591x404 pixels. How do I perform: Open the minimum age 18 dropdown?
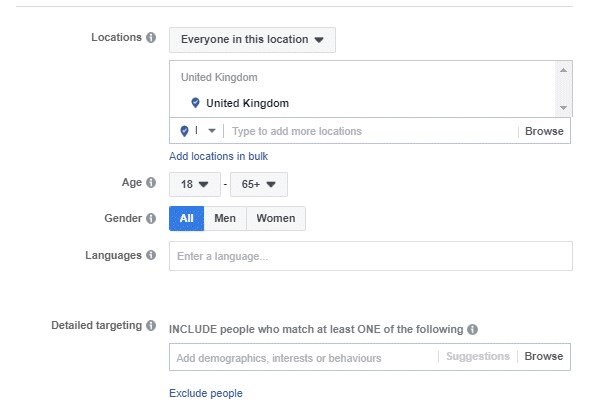tap(194, 184)
